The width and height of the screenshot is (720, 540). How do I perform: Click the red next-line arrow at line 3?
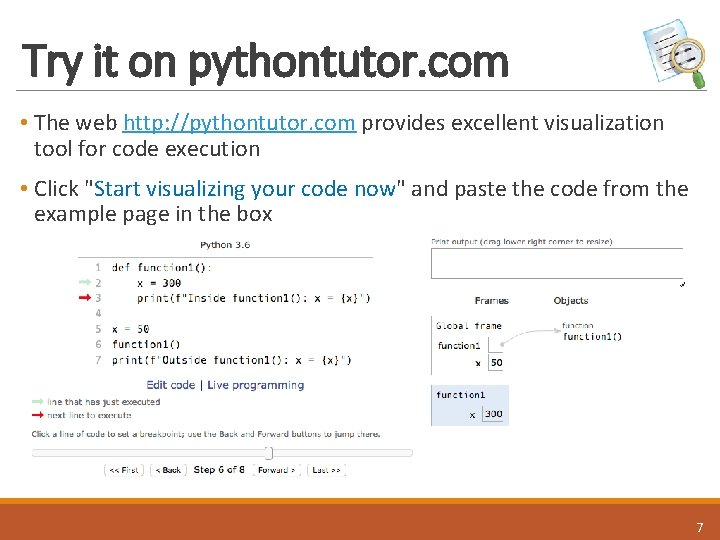85,298
